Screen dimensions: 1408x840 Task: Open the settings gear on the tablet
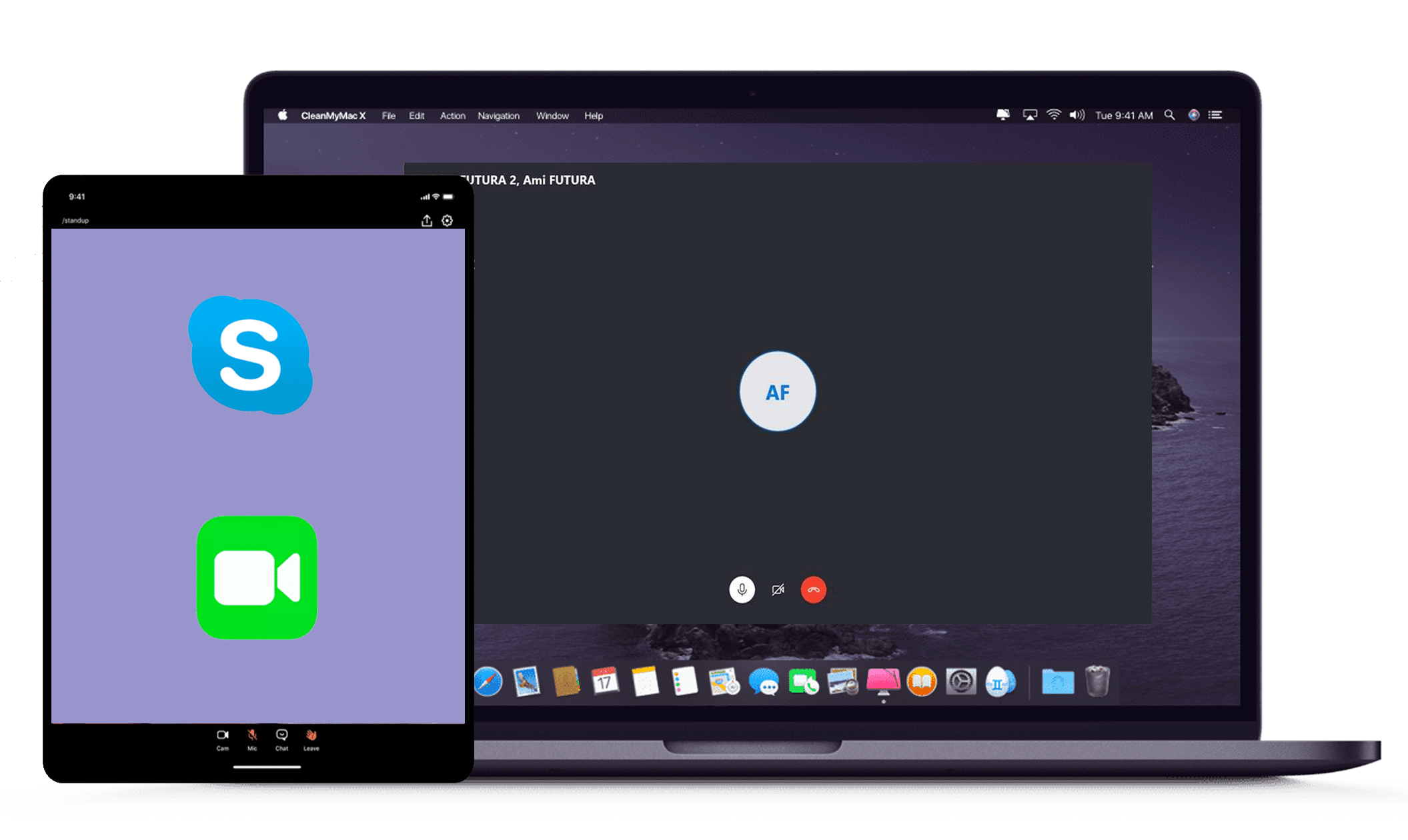point(448,221)
